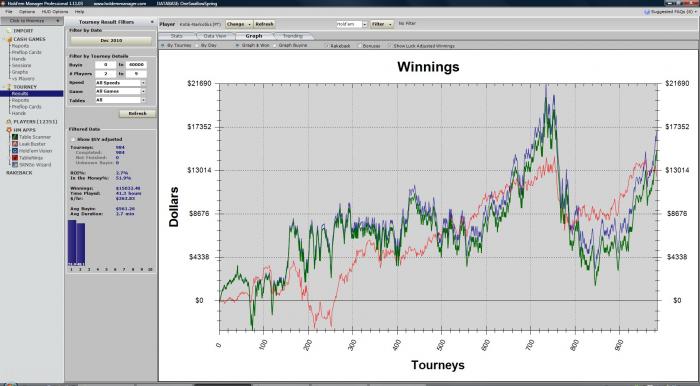Click Refresh in the filters panel
The image size is (700, 386).
pyautogui.click(x=138, y=114)
